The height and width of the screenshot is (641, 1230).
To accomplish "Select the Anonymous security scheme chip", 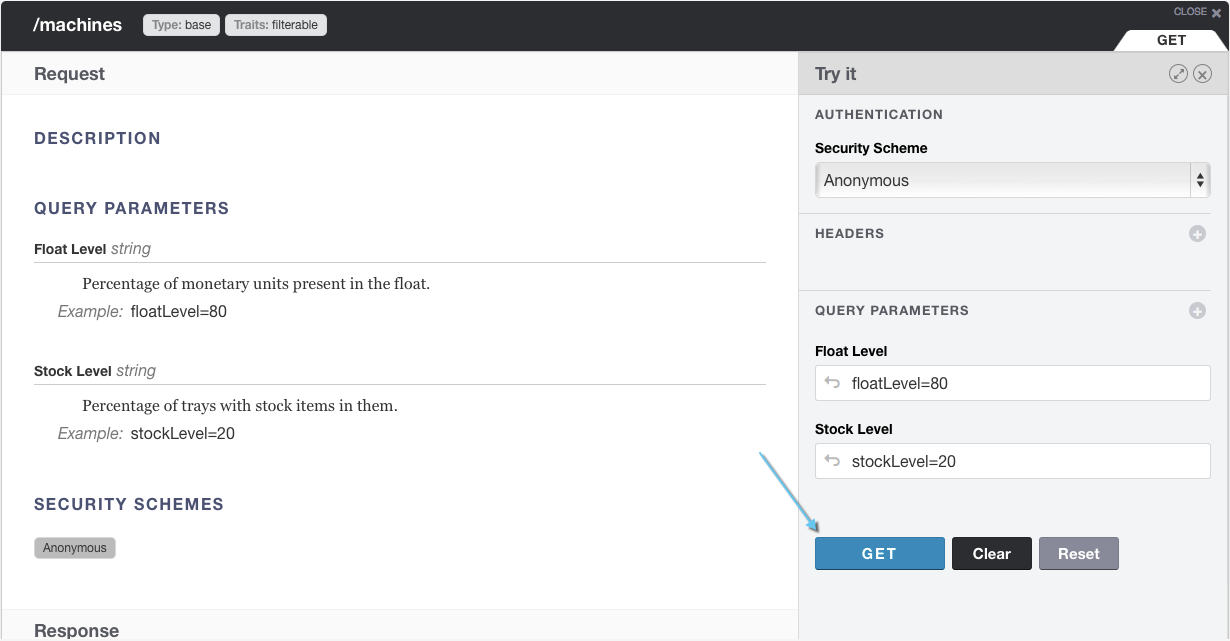I will point(74,547).
